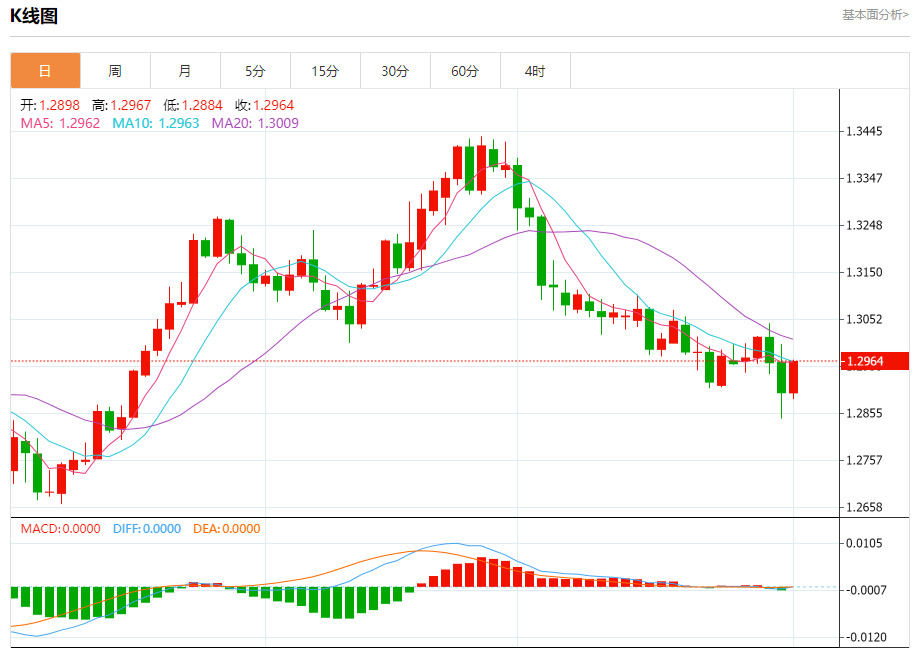Image resolution: width=913 pixels, height=648 pixels.
Task: Open the 5分 timeframe tab
Action: click(255, 71)
